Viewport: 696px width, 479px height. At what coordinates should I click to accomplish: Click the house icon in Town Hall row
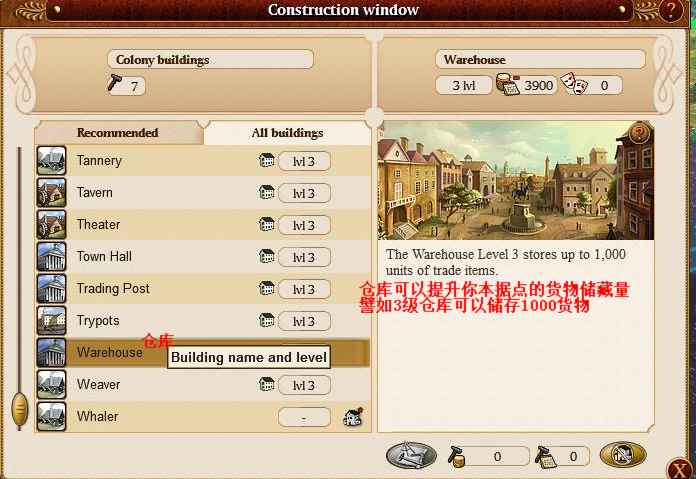(x=266, y=256)
